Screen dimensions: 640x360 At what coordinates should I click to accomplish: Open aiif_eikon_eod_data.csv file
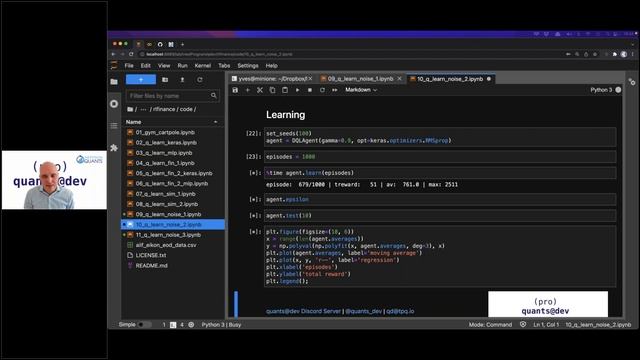[166, 245]
